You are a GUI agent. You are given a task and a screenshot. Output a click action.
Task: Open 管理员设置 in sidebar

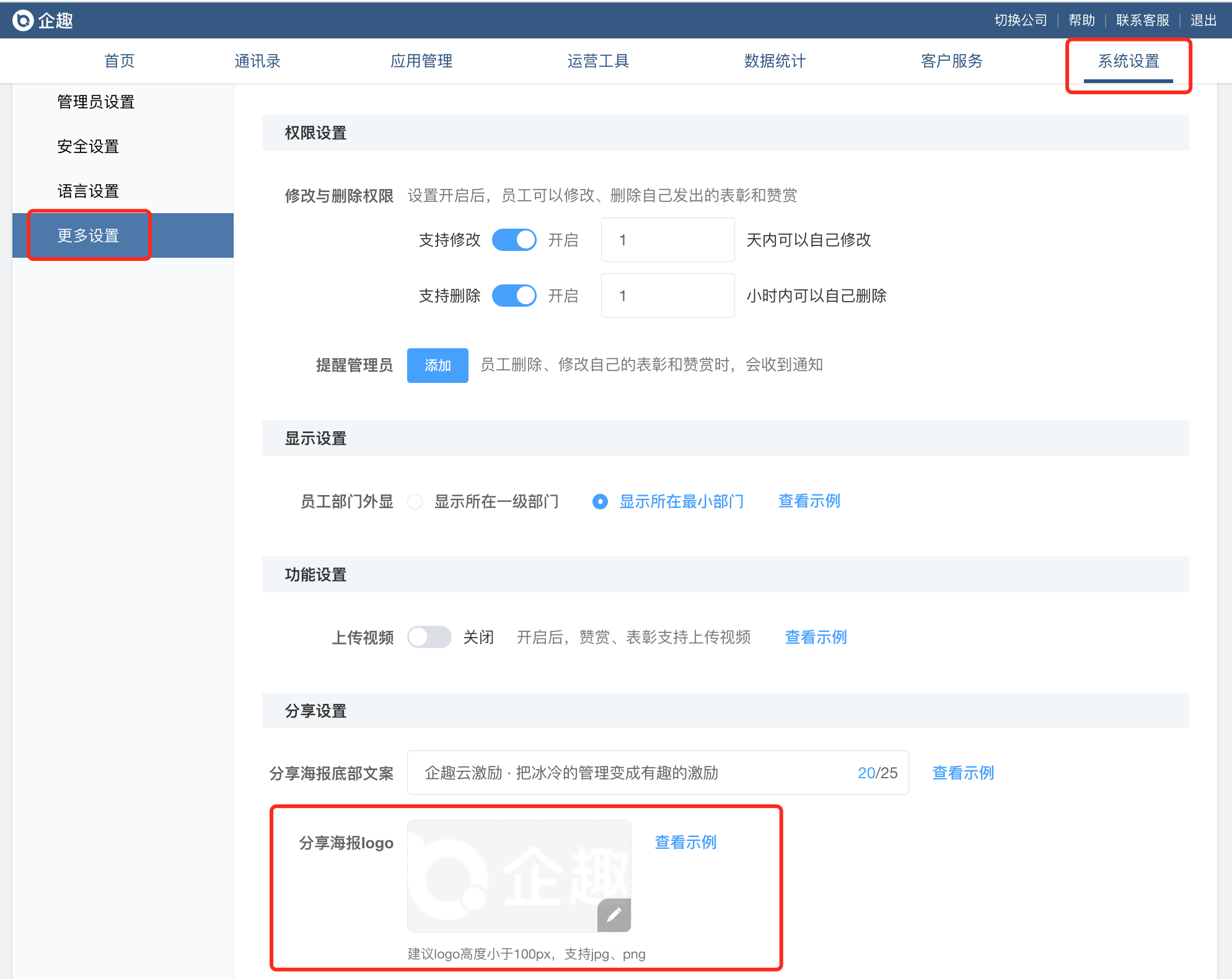tap(96, 102)
